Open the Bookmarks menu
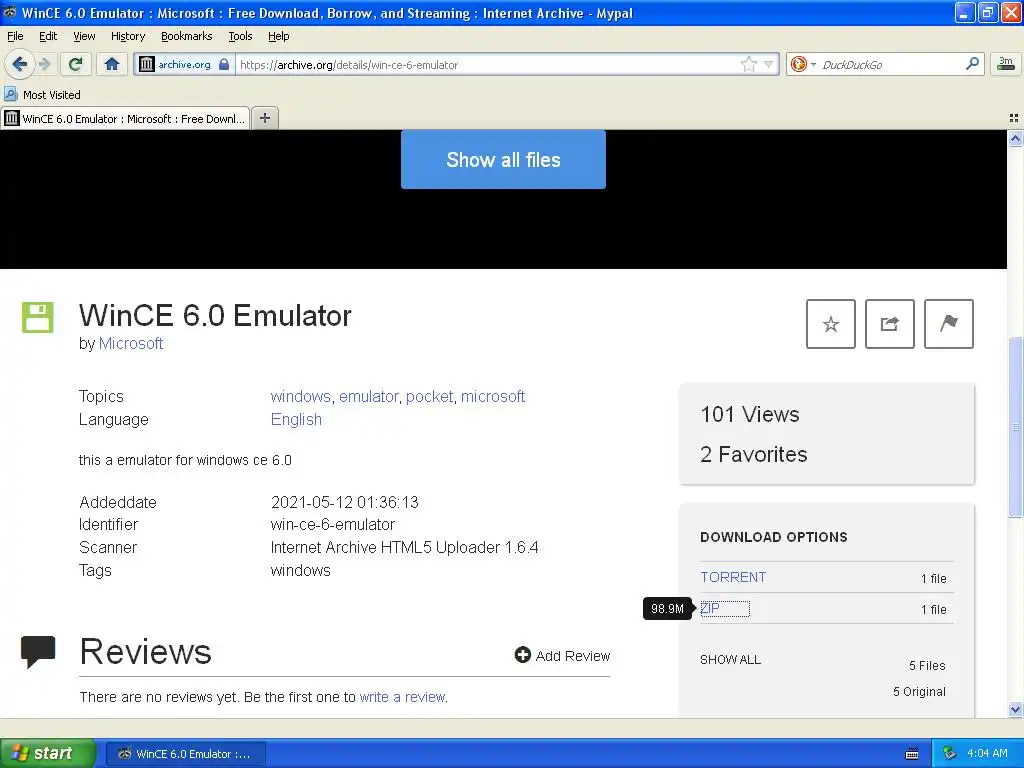This screenshot has height=768, width=1024. tap(187, 36)
